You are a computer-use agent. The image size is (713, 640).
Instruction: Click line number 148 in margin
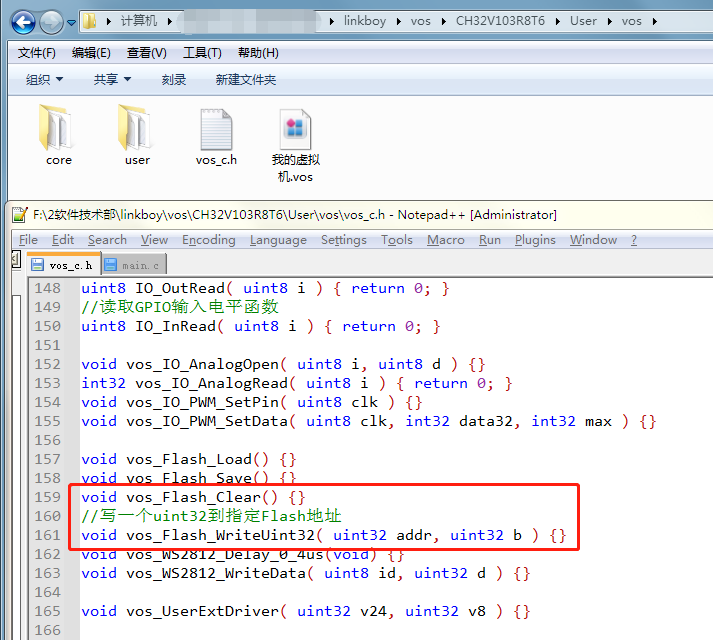click(47, 288)
